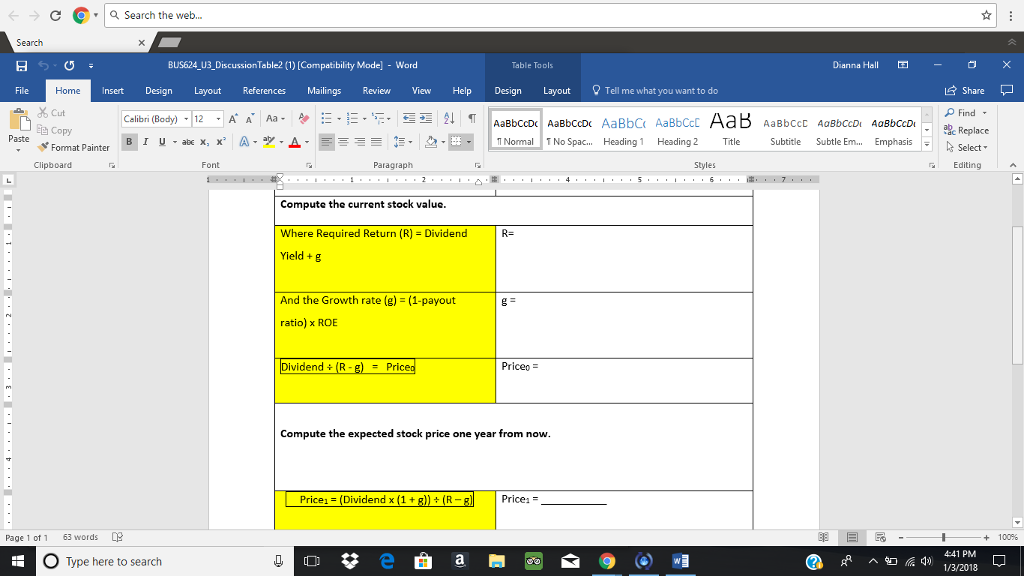Click the Sort button in Paragraph group
1024x576 pixels.
tap(447, 119)
